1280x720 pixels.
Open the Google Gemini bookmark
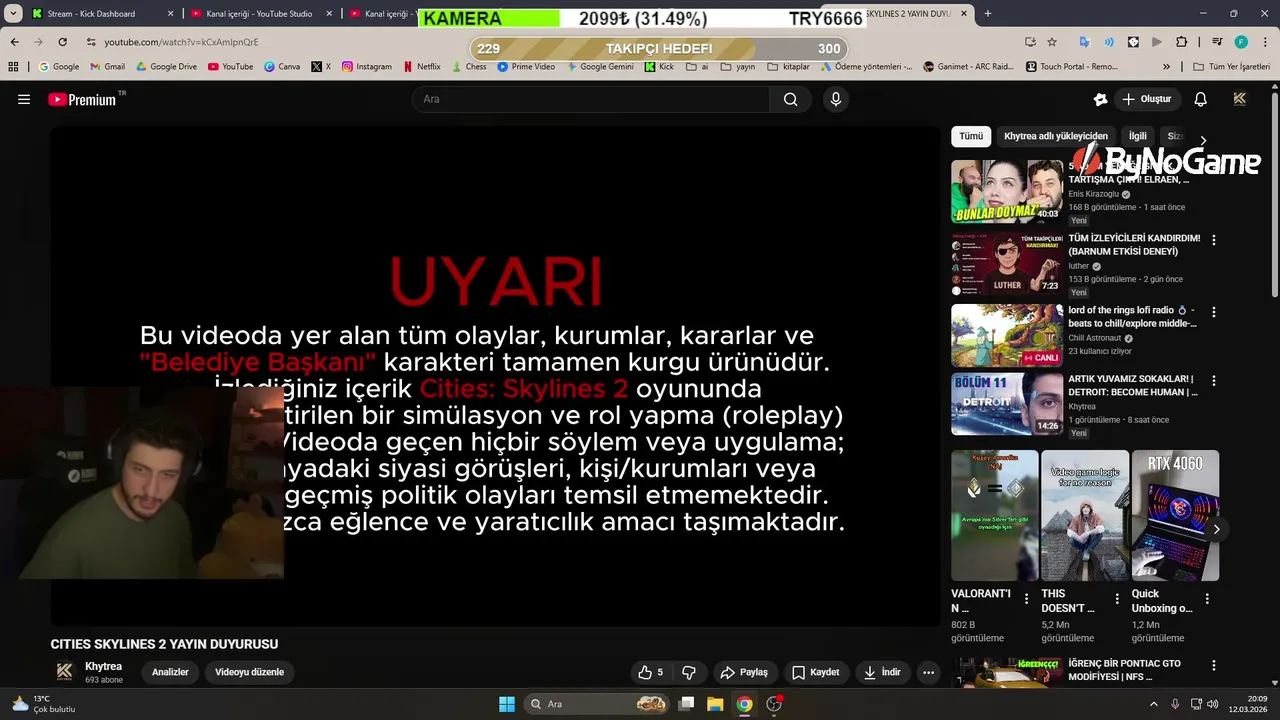[x=599, y=66]
